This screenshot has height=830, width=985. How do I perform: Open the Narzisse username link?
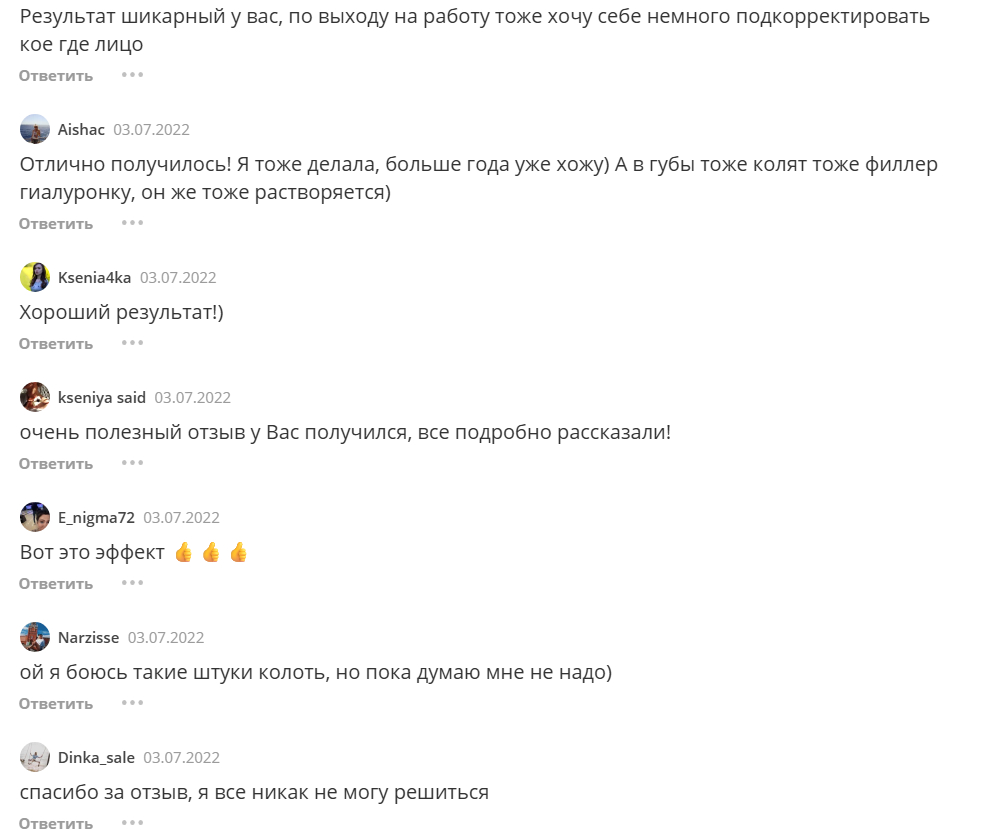(88, 638)
